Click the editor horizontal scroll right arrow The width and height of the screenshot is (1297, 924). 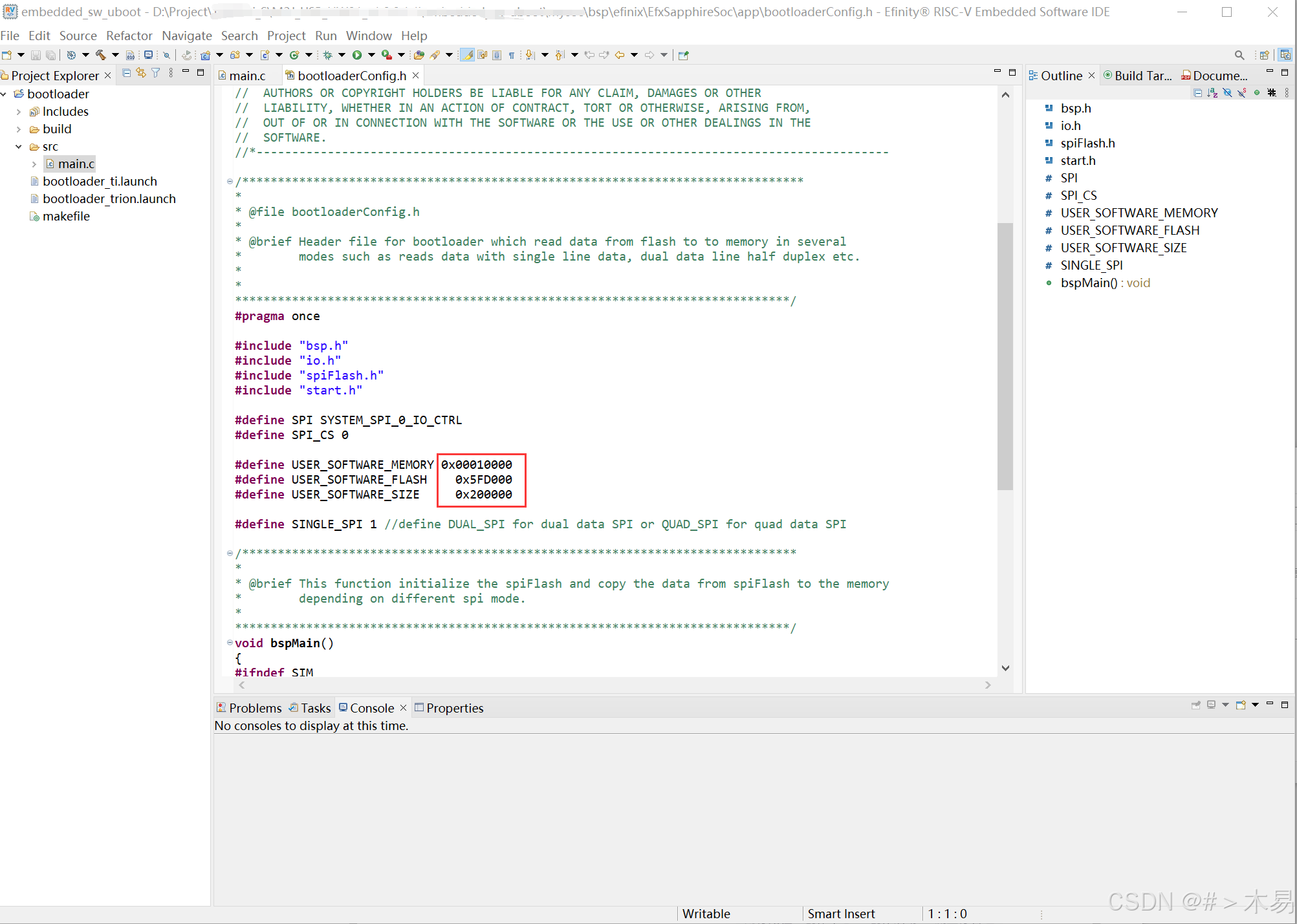click(988, 685)
